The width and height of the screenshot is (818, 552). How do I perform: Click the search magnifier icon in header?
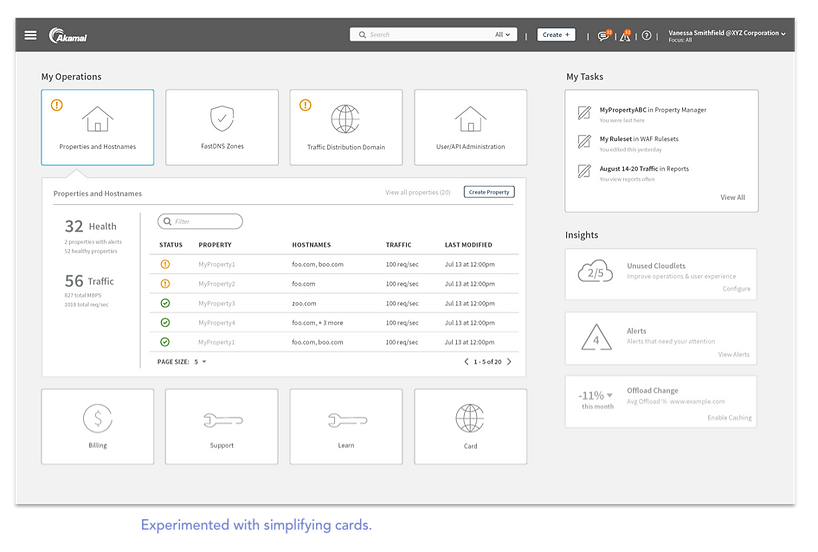point(362,34)
